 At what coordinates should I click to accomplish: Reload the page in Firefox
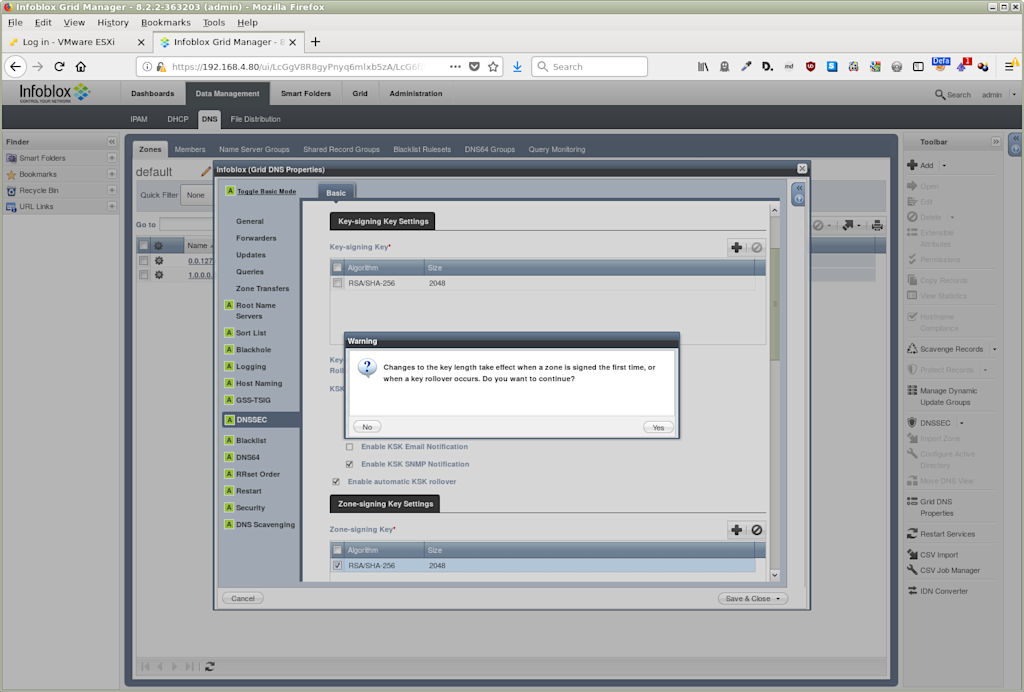click(x=59, y=67)
